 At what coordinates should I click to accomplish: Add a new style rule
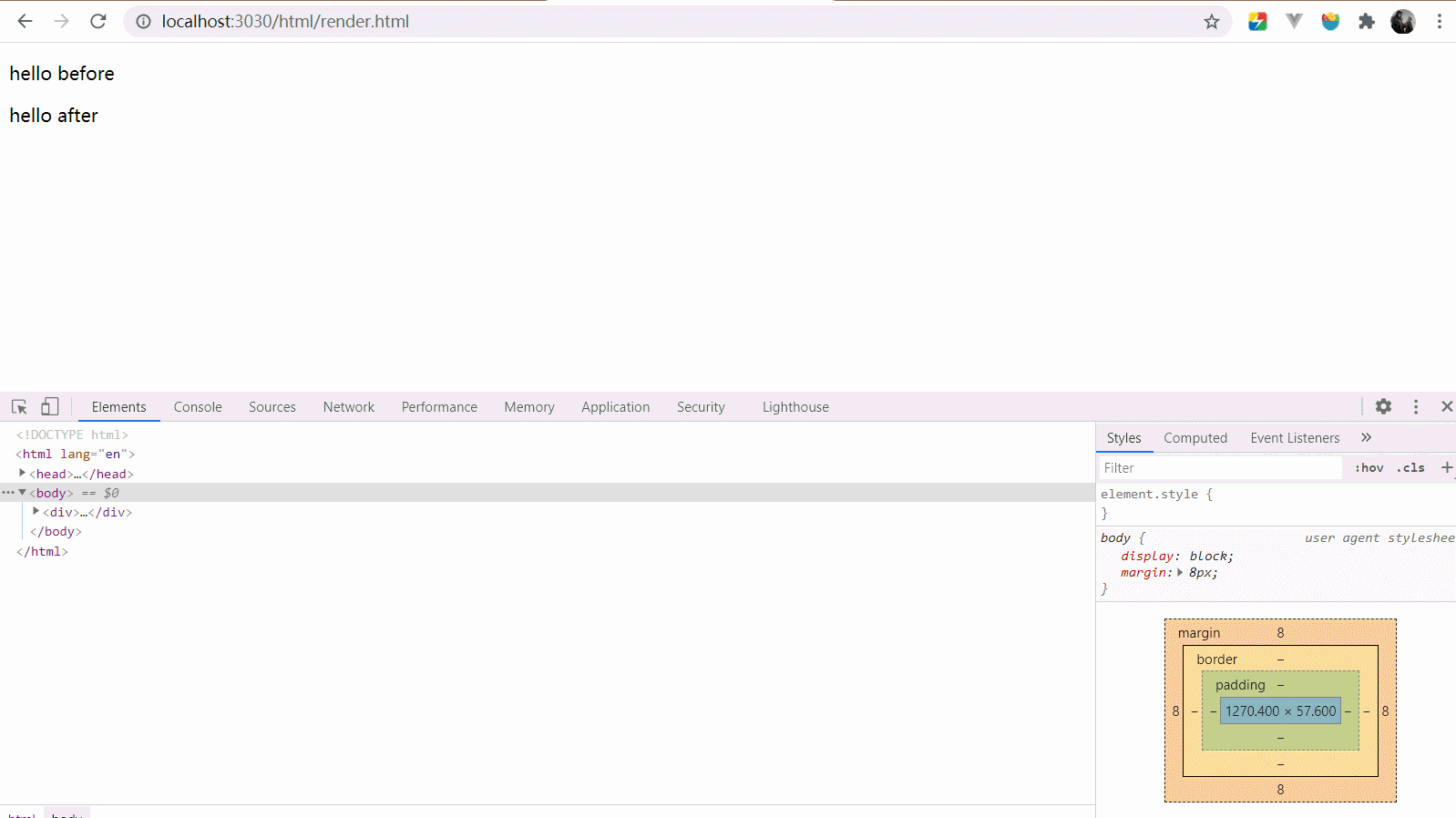1446,467
